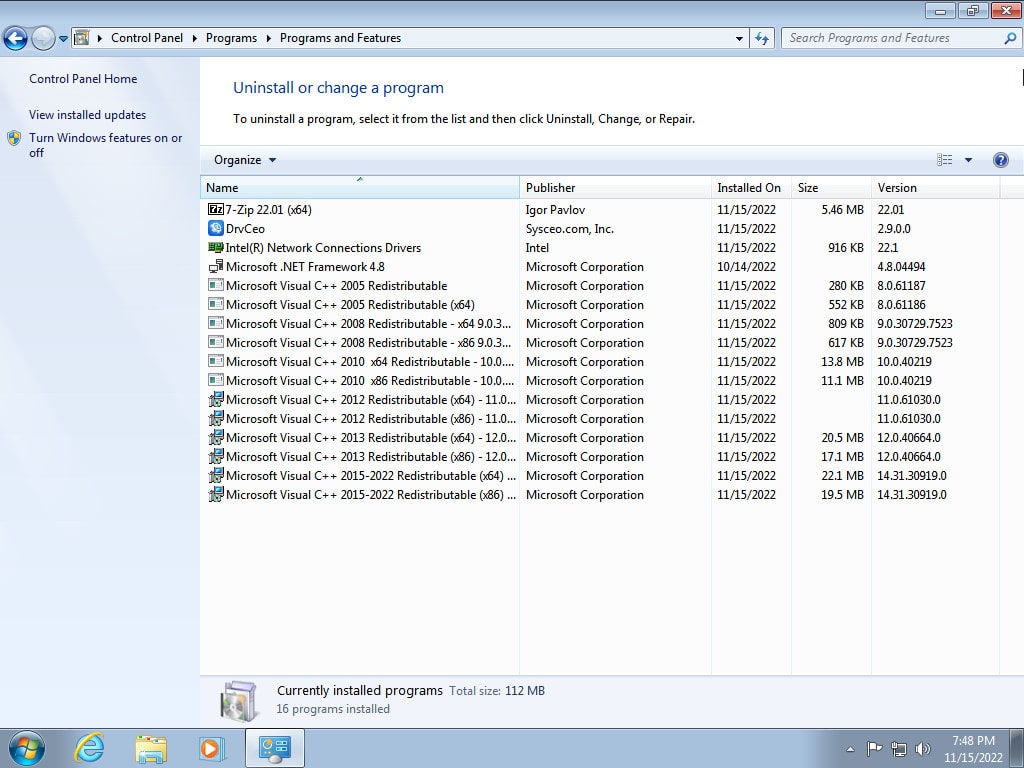The height and width of the screenshot is (768, 1024).
Task: Select the 22.1 MB size cell
Action: click(x=842, y=475)
